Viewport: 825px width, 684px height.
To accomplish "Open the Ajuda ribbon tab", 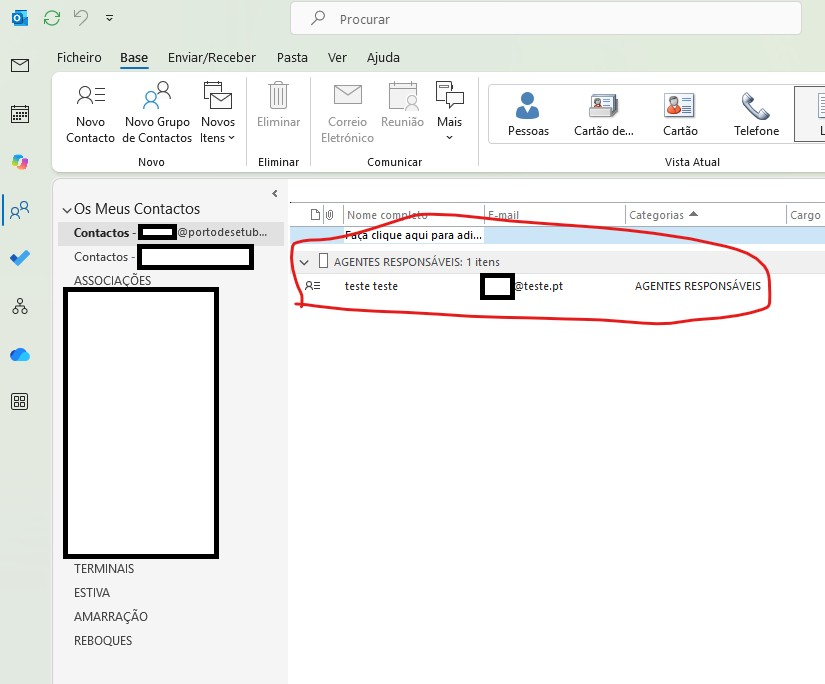I will coord(383,57).
